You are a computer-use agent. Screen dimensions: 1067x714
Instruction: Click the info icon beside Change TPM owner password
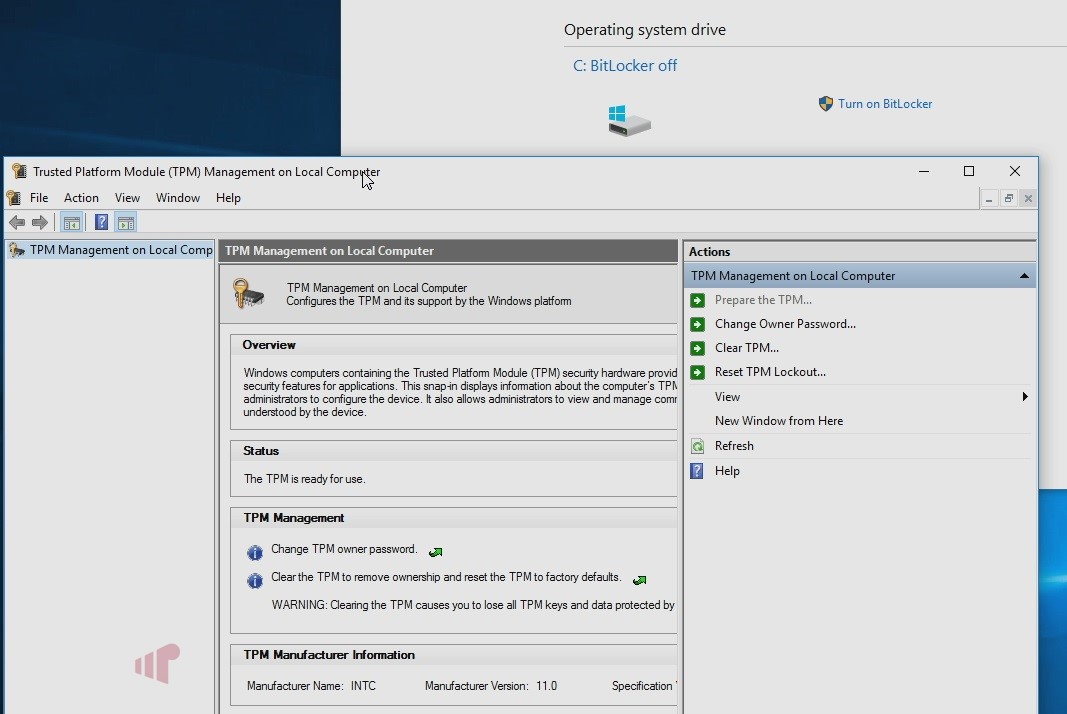point(255,553)
